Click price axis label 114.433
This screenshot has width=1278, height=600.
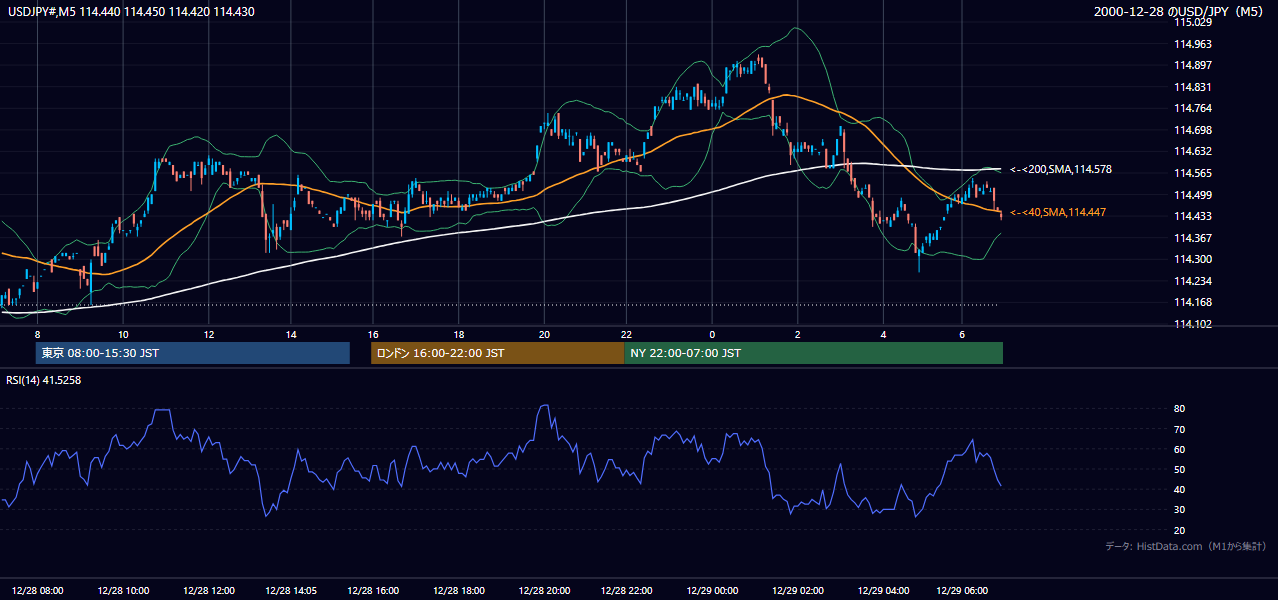1193,216
